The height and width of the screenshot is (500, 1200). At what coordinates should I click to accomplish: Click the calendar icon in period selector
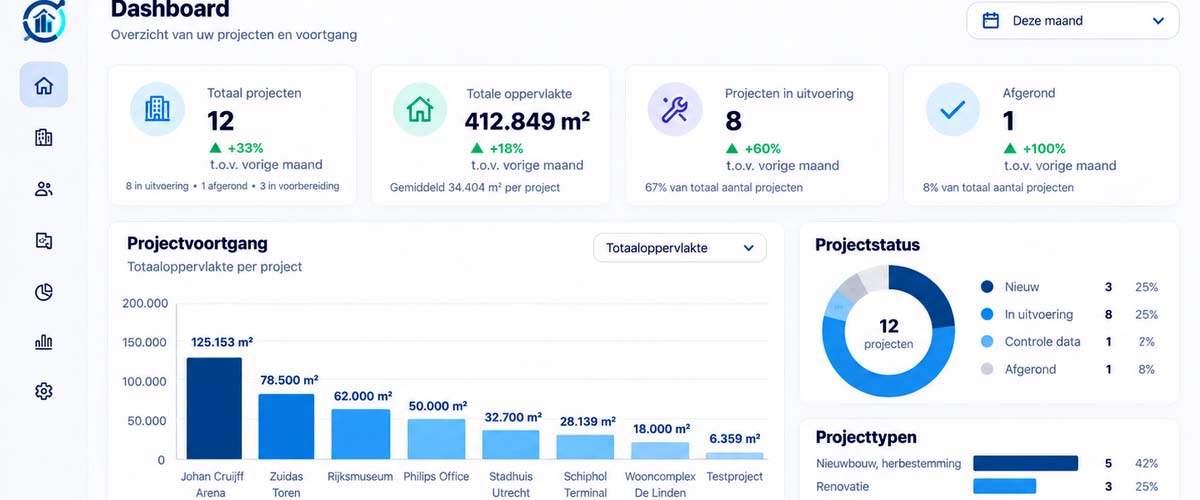992,20
